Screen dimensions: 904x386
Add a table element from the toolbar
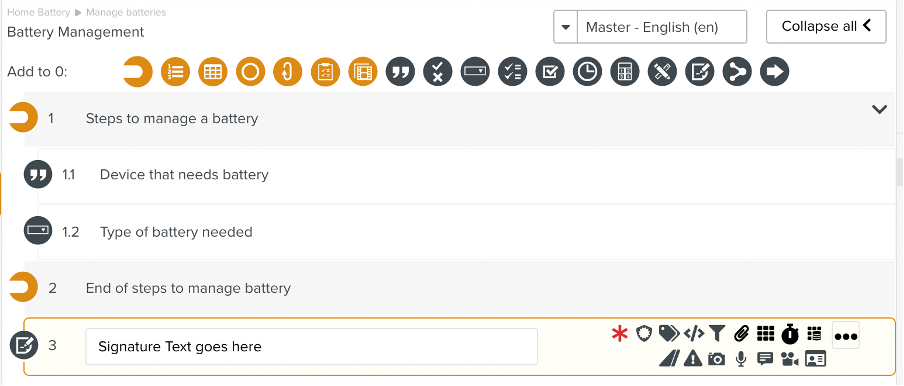[x=213, y=71]
